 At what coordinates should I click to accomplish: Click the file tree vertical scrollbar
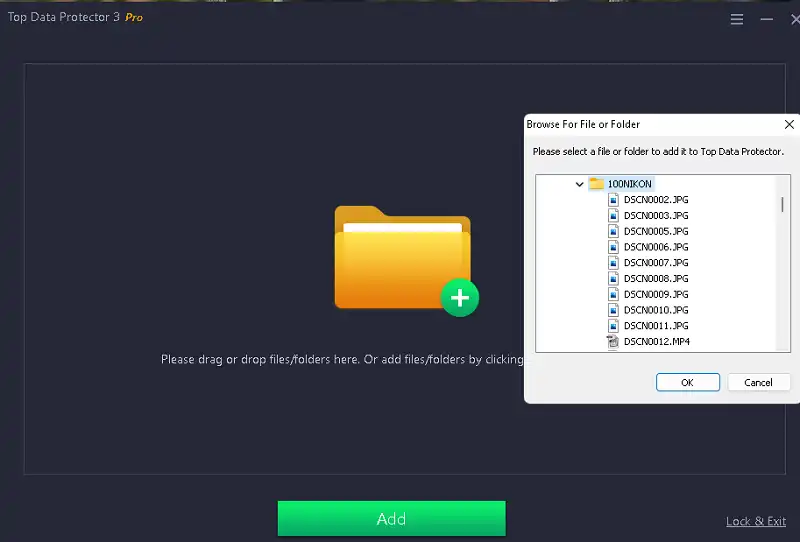click(782, 204)
